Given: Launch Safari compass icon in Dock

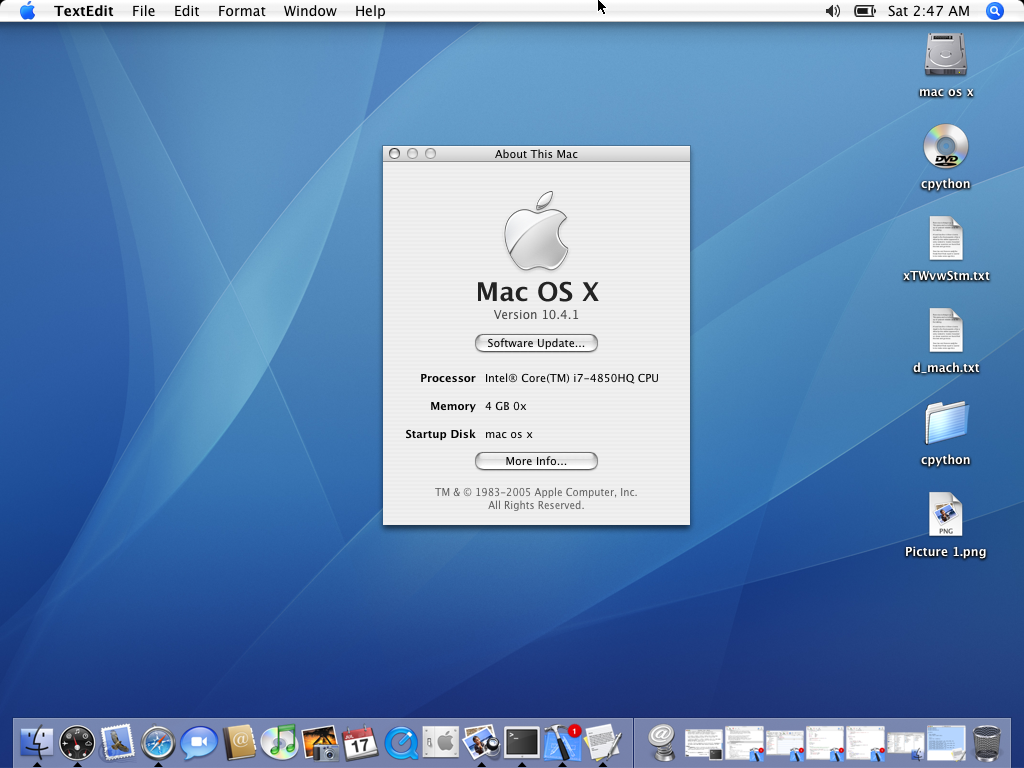Looking at the screenshot, I should click(158, 743).
